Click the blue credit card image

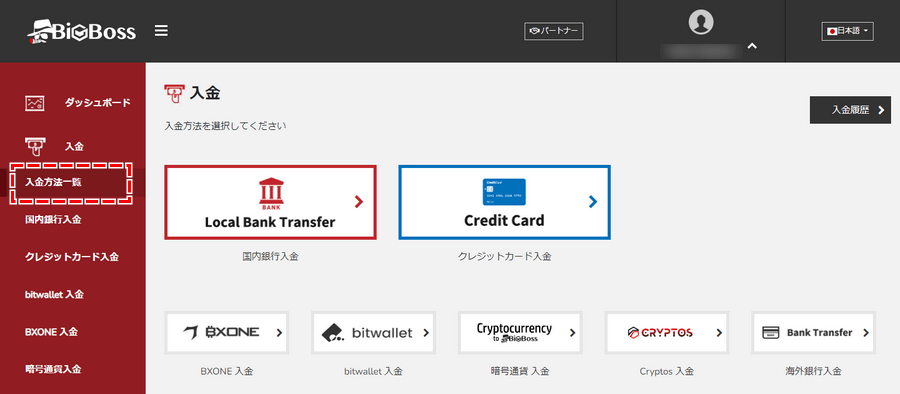point(504,192)
